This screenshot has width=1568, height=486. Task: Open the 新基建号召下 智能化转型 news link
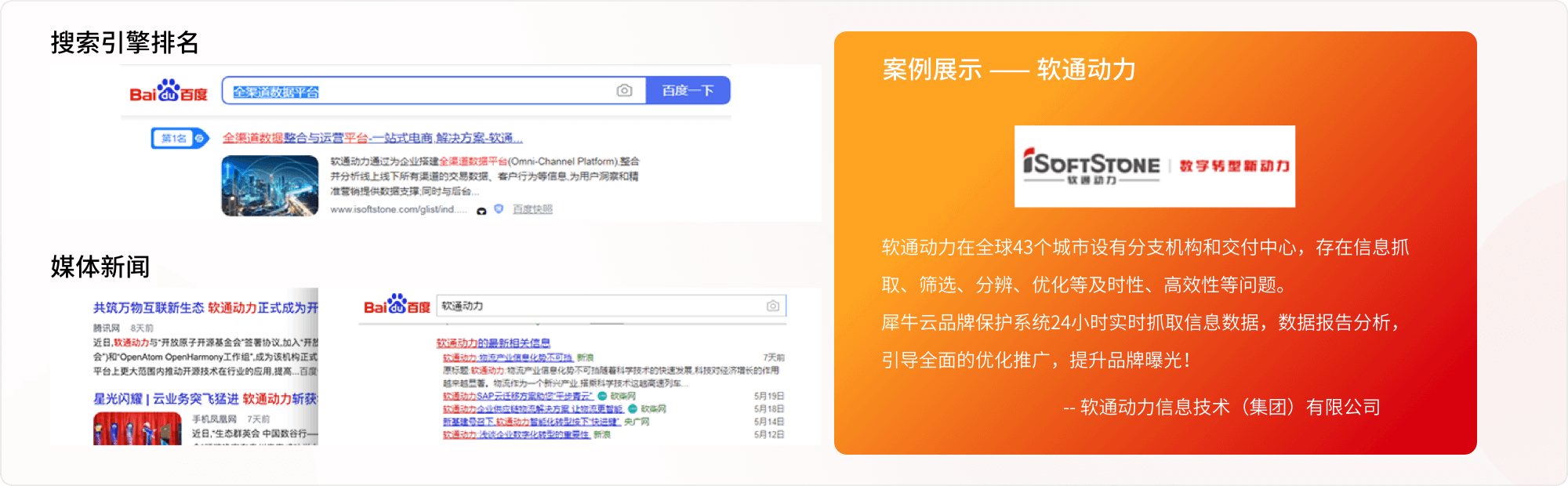tap(531, 422)
